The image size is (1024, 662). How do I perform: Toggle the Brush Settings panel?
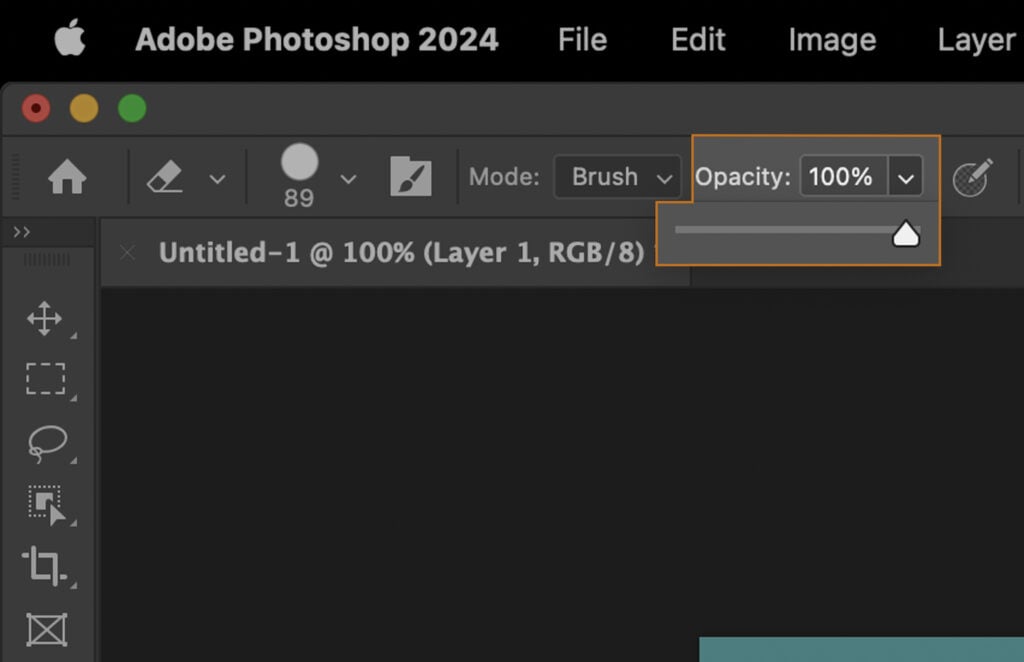coord(410,176)
